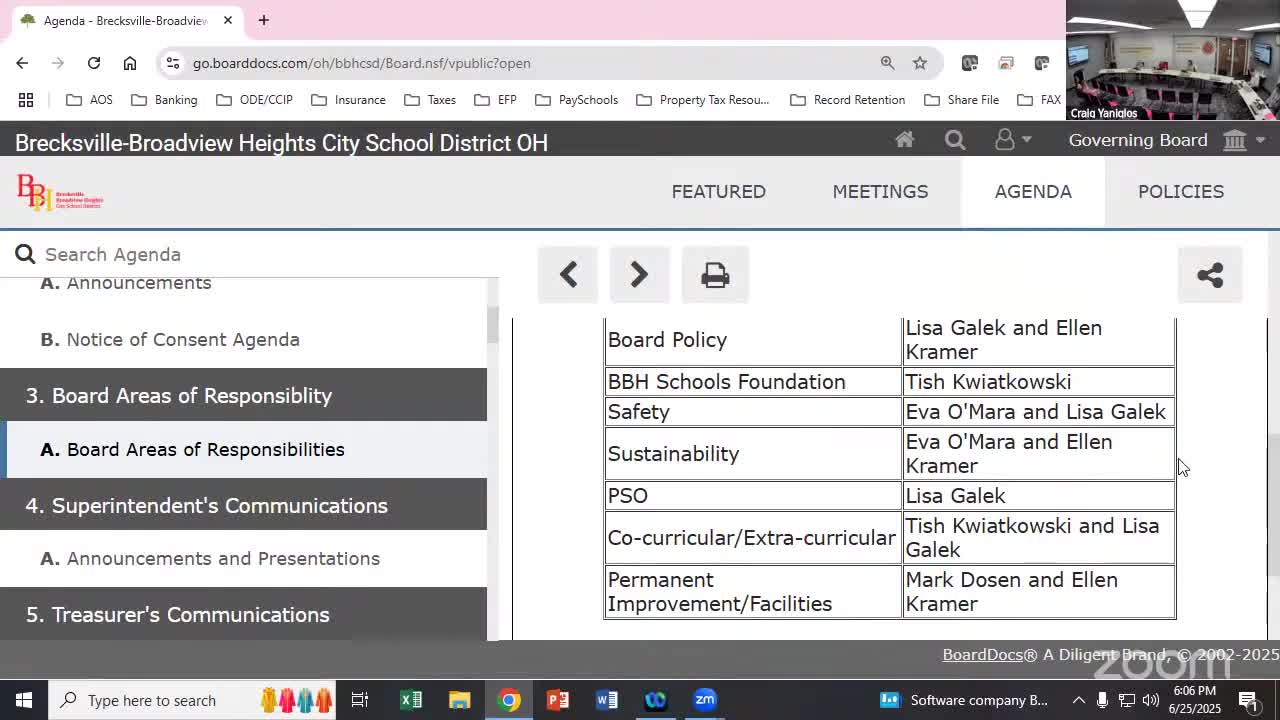Open Zoom from the taskbar
This screenshot has height=720, width=1280.
tap(704, 700)
